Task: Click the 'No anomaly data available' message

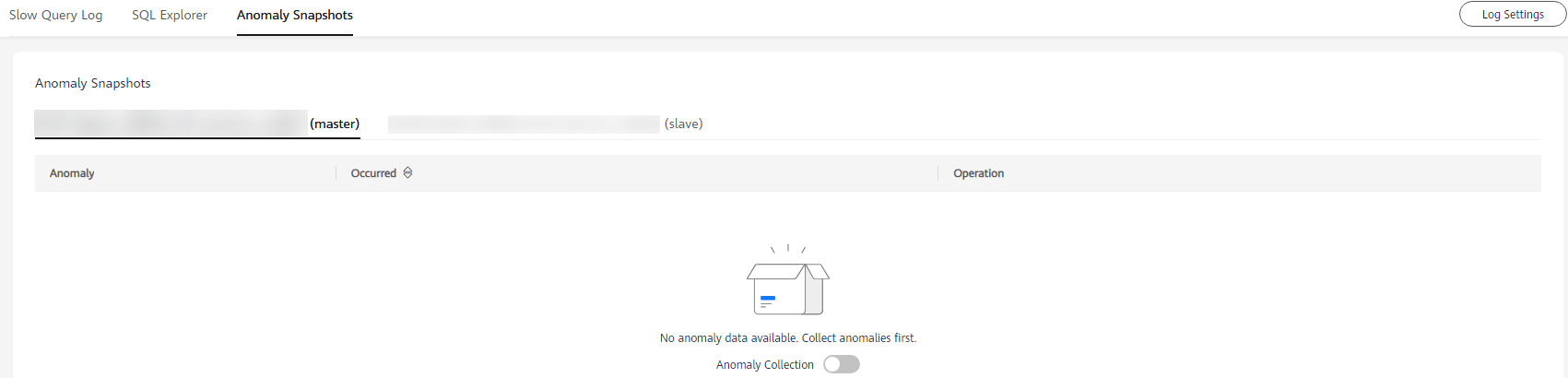Action: pos(729,338)
